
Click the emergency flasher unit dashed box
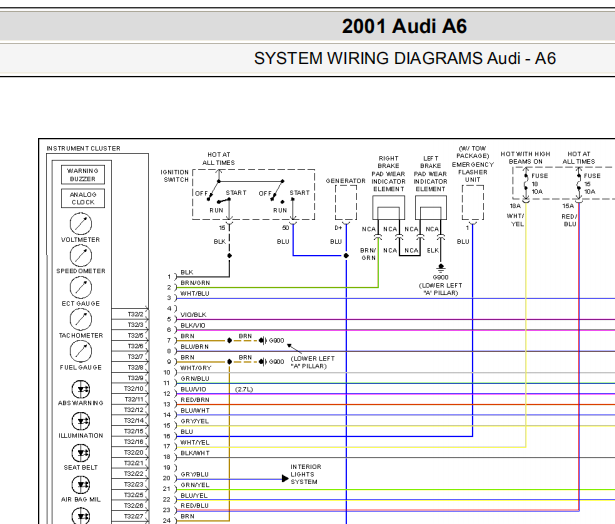click(473, 202)
